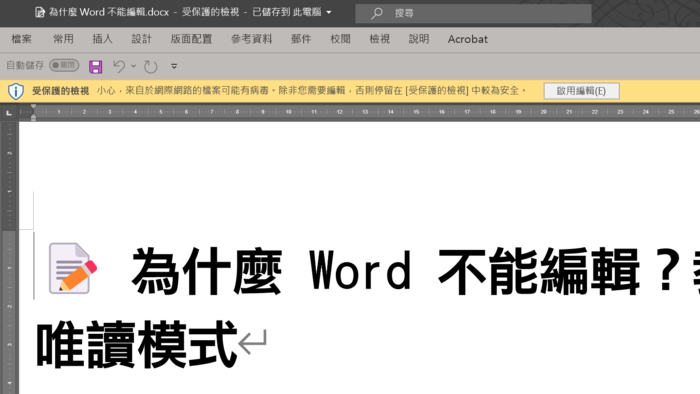Click the vertical ruler on the left
Viewport: 700px width, 394px height.
click(x=9, y=257)
